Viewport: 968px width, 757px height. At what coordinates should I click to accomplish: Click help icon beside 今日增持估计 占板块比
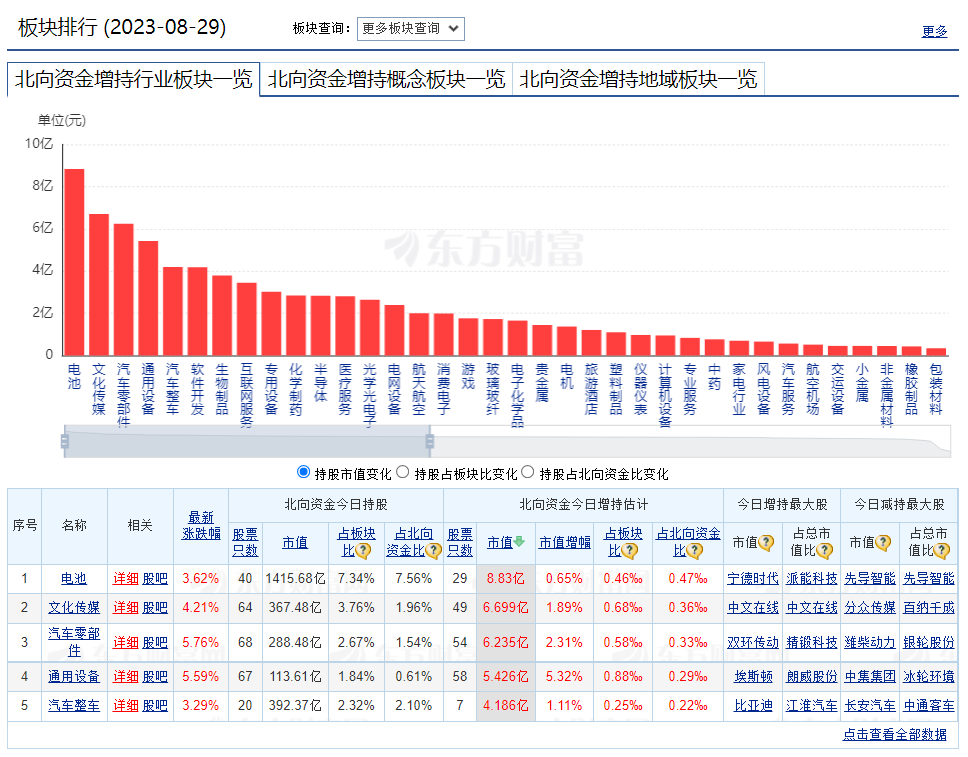pyautogui.click(x=630, y=550)
